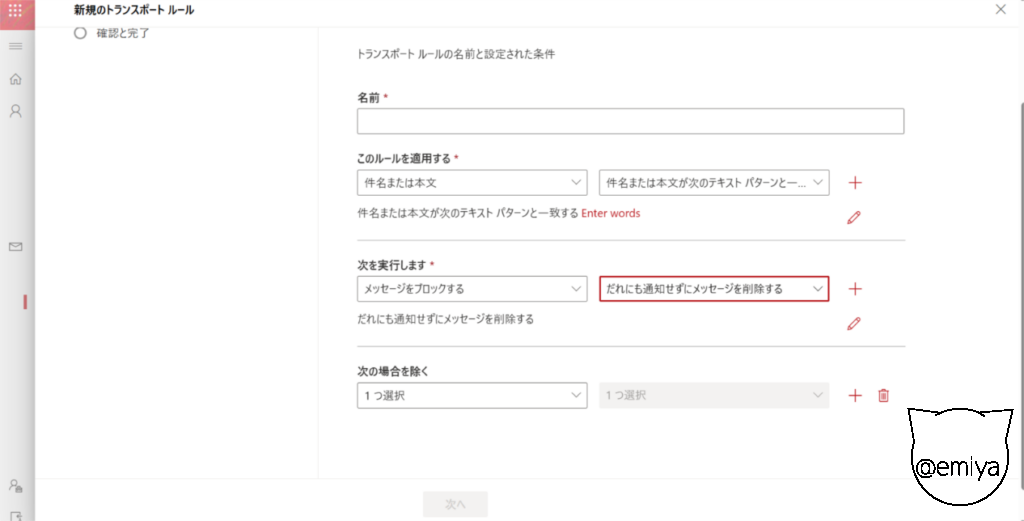
Task: Select the 確認と完了 step radio button
Action: pos(80,33)
